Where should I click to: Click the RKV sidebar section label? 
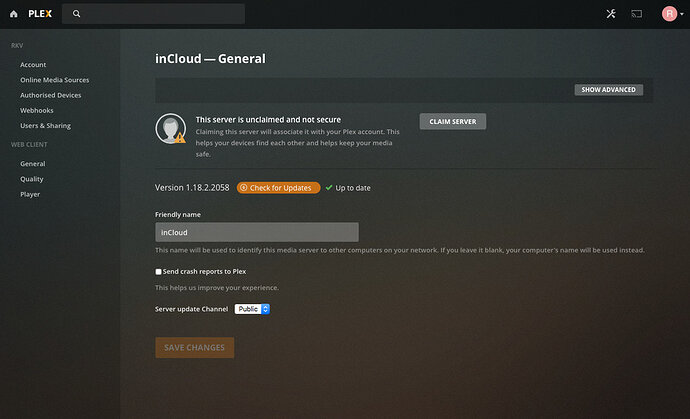point(17,46)
